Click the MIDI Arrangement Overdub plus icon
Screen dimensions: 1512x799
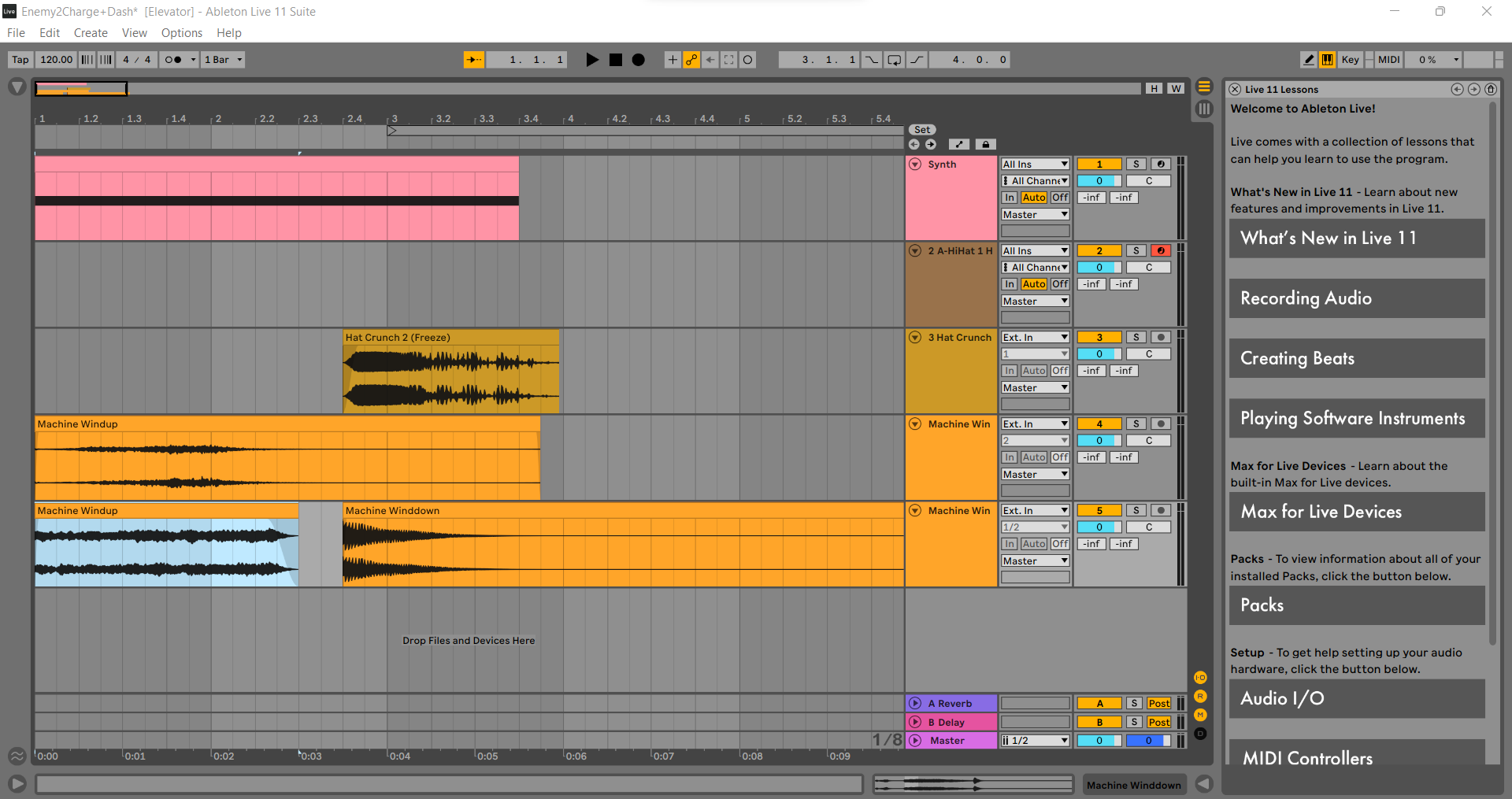point(673,60)
